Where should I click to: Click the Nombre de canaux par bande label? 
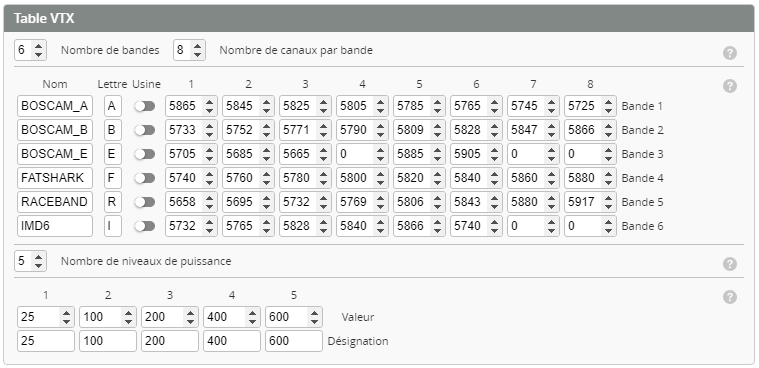pos(296,50)
